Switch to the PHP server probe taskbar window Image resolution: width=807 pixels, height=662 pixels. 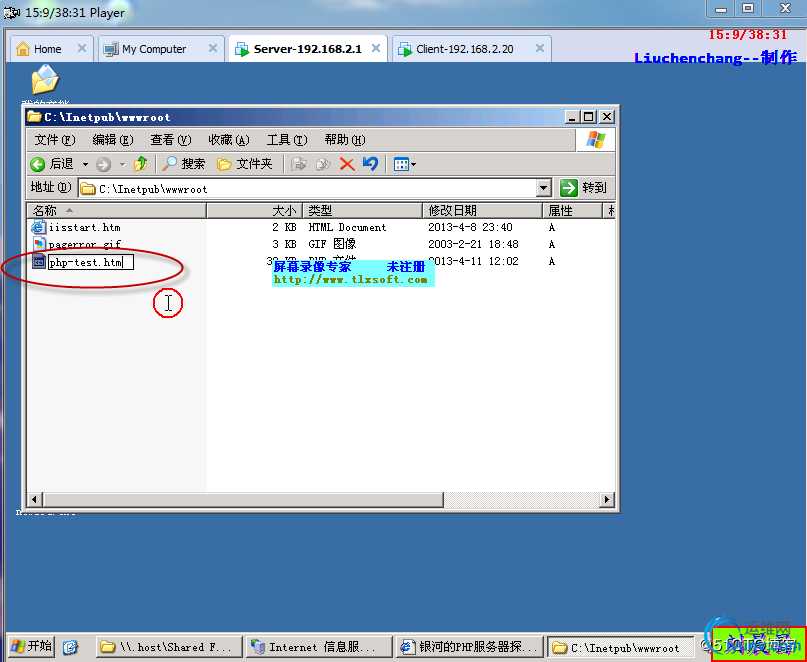[x=470, y=647]
